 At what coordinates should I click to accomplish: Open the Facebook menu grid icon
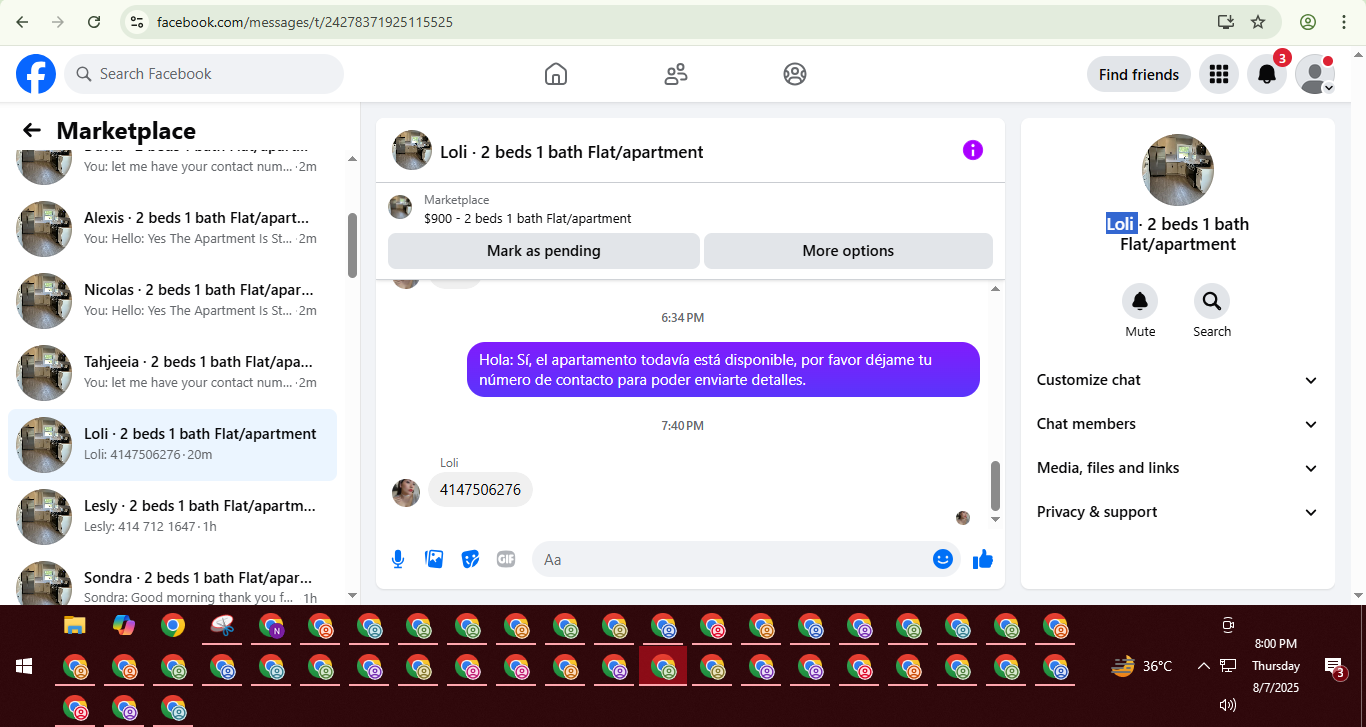coord(1218,74)
